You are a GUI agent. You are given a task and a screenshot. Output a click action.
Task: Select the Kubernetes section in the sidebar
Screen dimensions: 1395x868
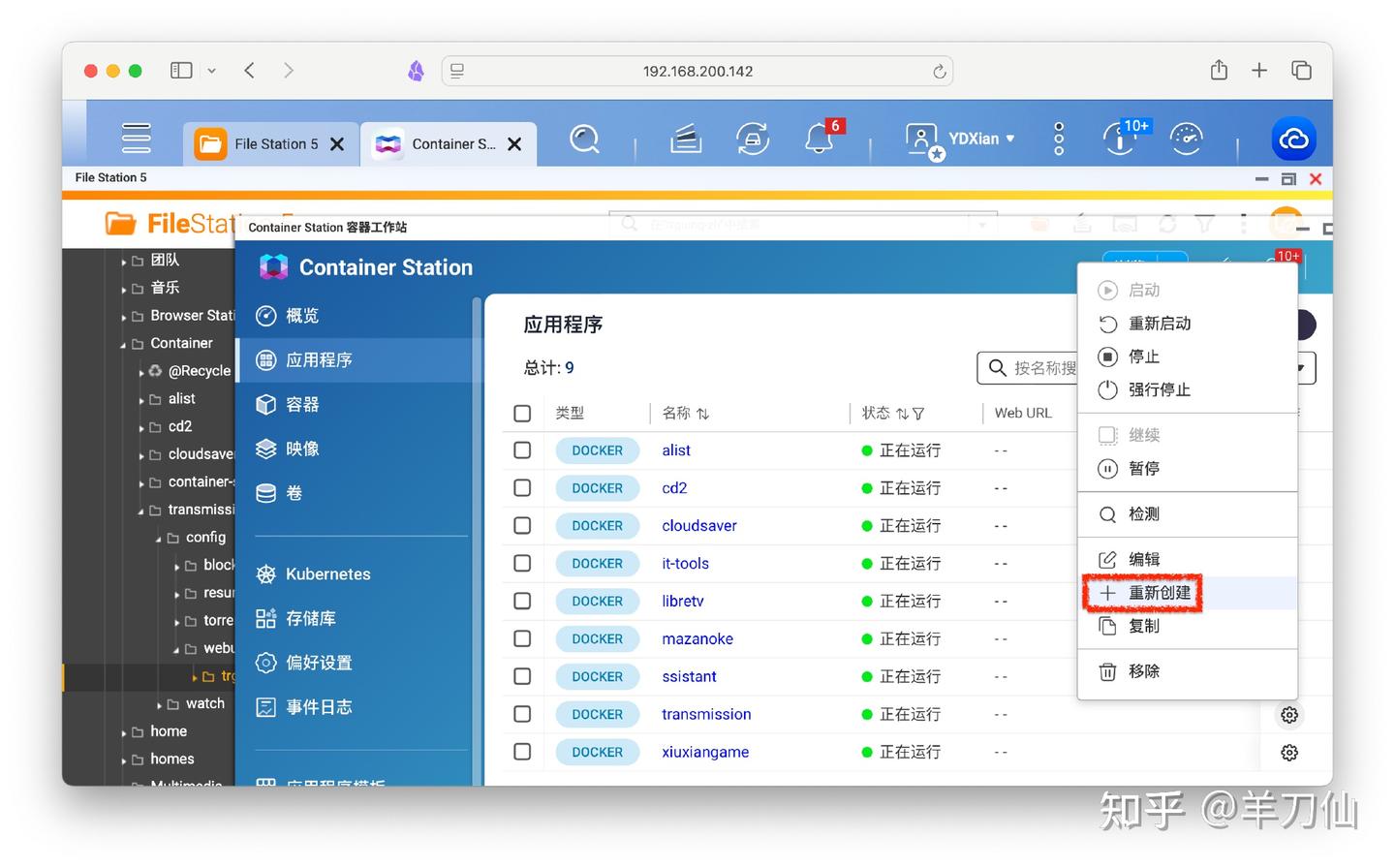point(327,573)
